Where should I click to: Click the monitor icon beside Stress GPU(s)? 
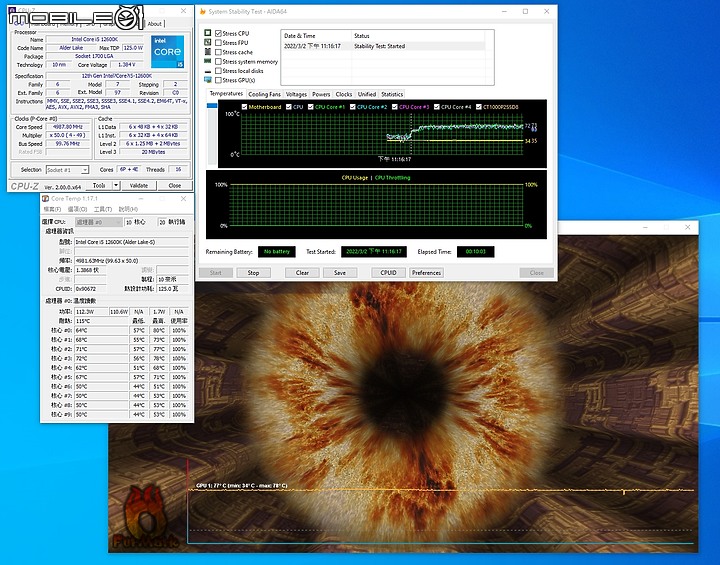tap(208, 80)
